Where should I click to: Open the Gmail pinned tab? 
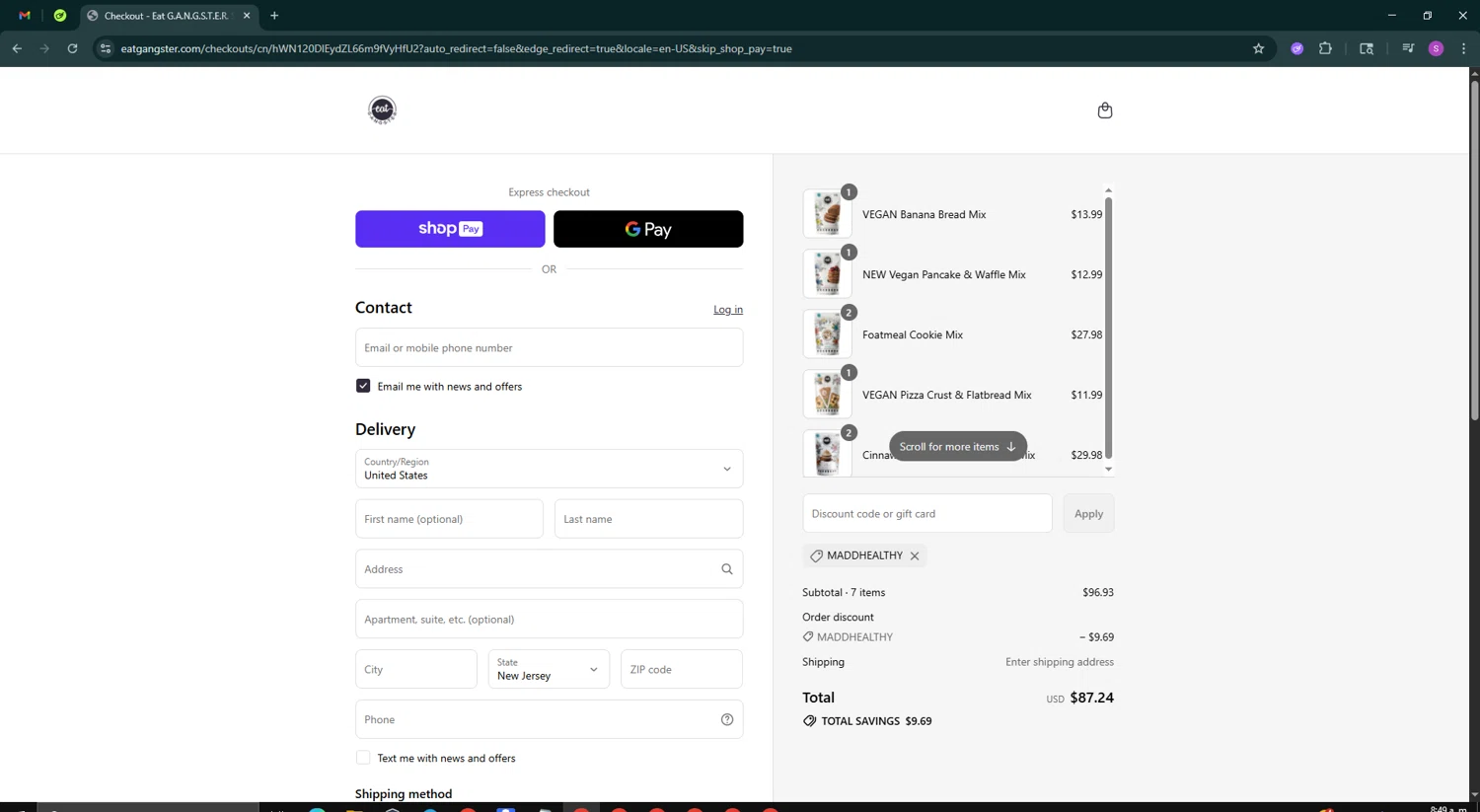click(25, 16)
